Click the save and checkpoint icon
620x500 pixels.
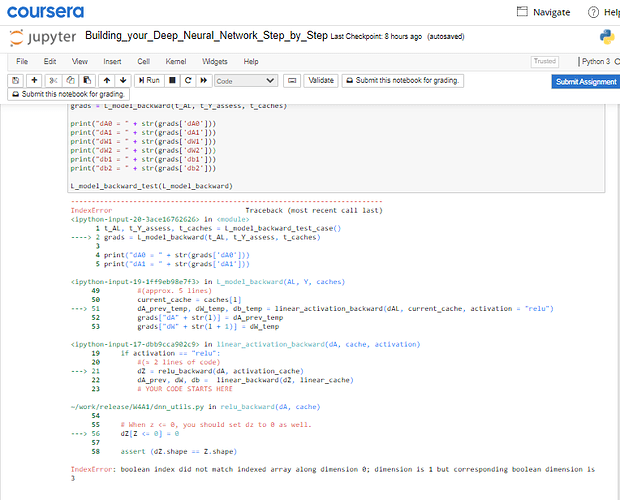[x=16, y=80]
